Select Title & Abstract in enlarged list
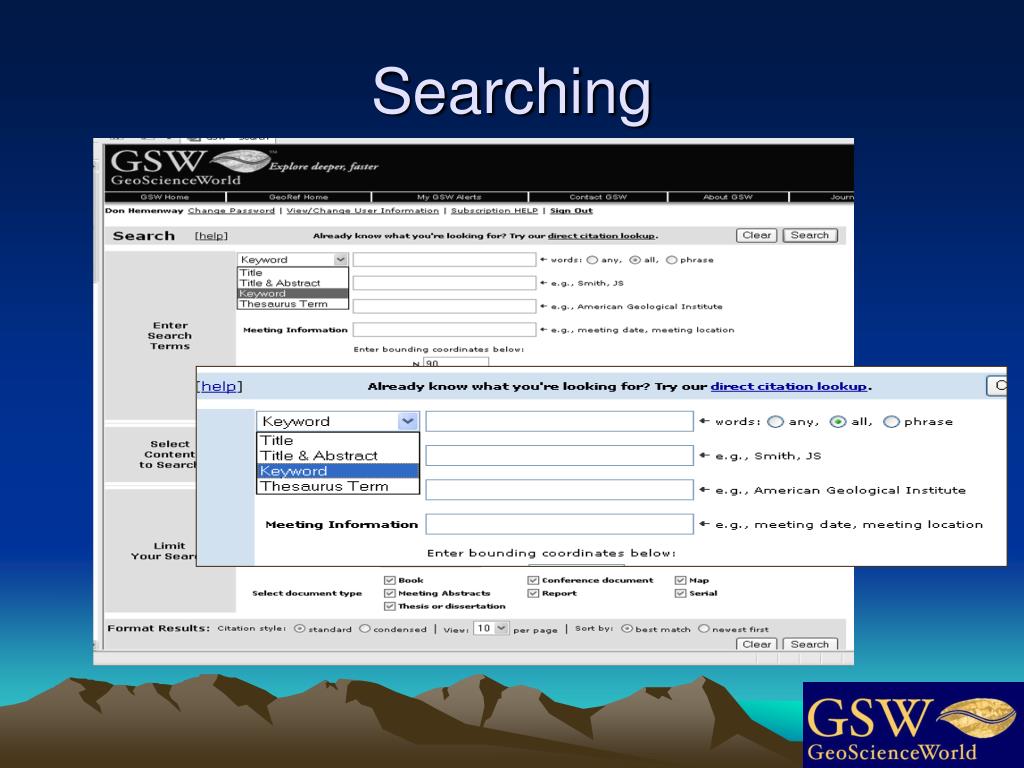 click(x=338, y=456)
